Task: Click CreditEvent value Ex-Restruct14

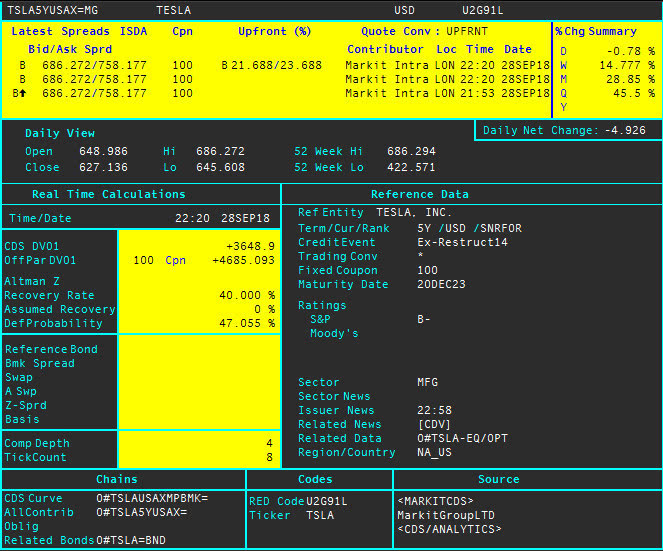Action: pyautogui.click(x=462, y=242)
